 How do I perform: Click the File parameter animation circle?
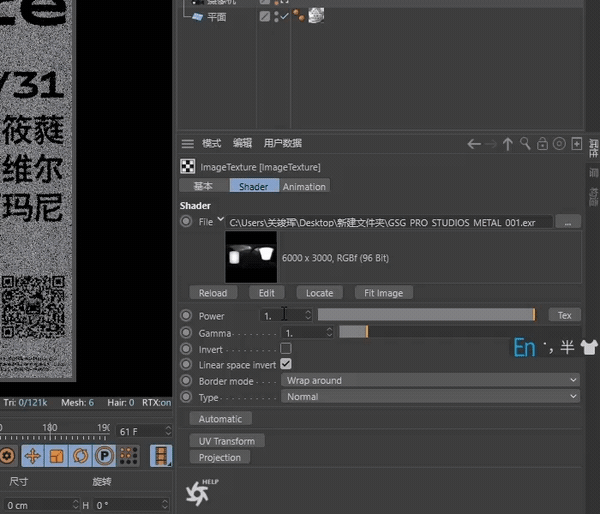(186, 222)
